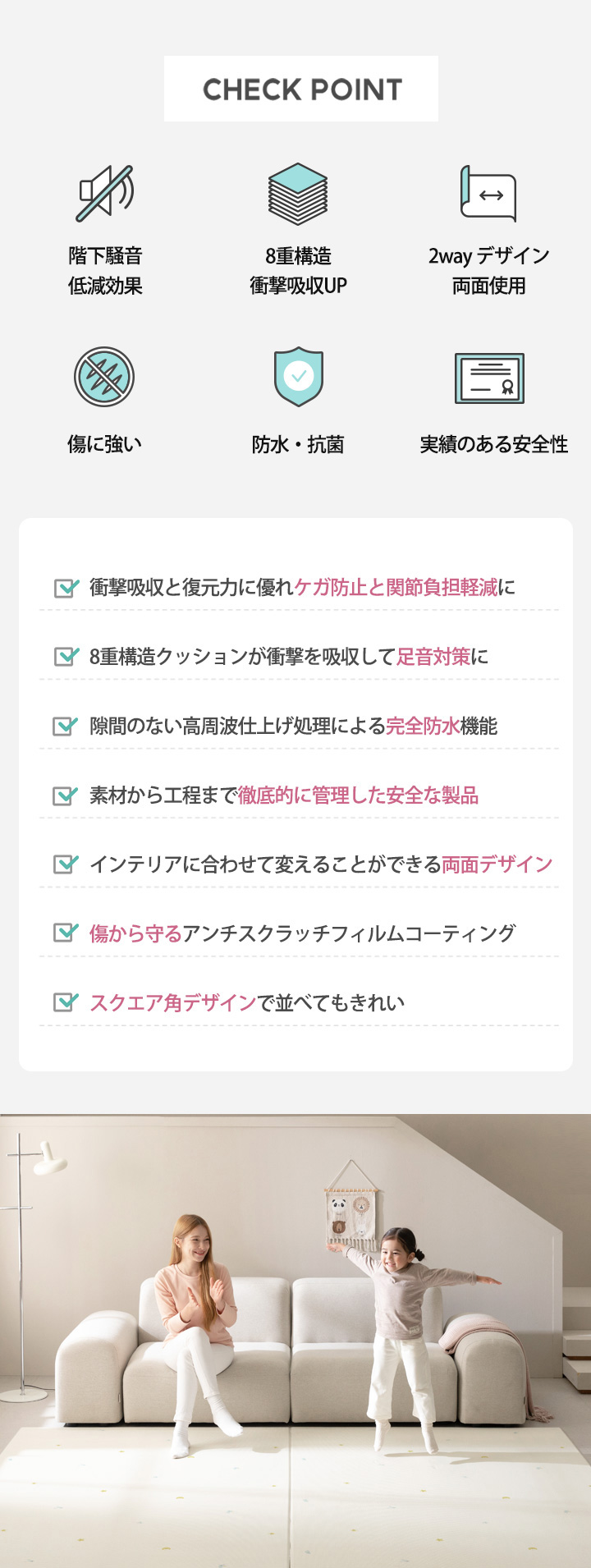The image size is (591, 1568).
Task: Click the muted speaker noise-reduction icon
Action: click(105, 193)
